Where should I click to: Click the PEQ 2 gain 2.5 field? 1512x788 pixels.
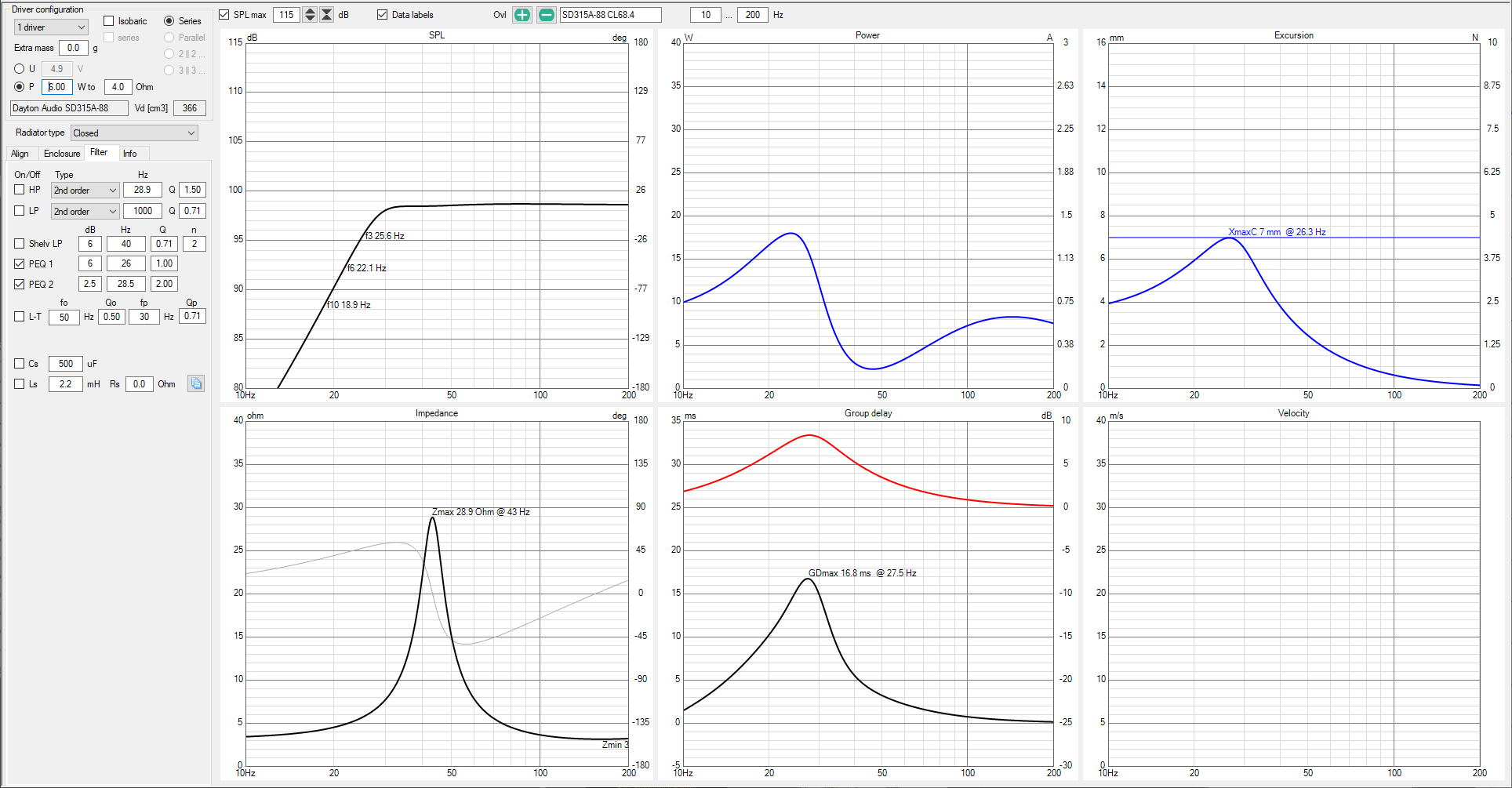click(90, 284)
